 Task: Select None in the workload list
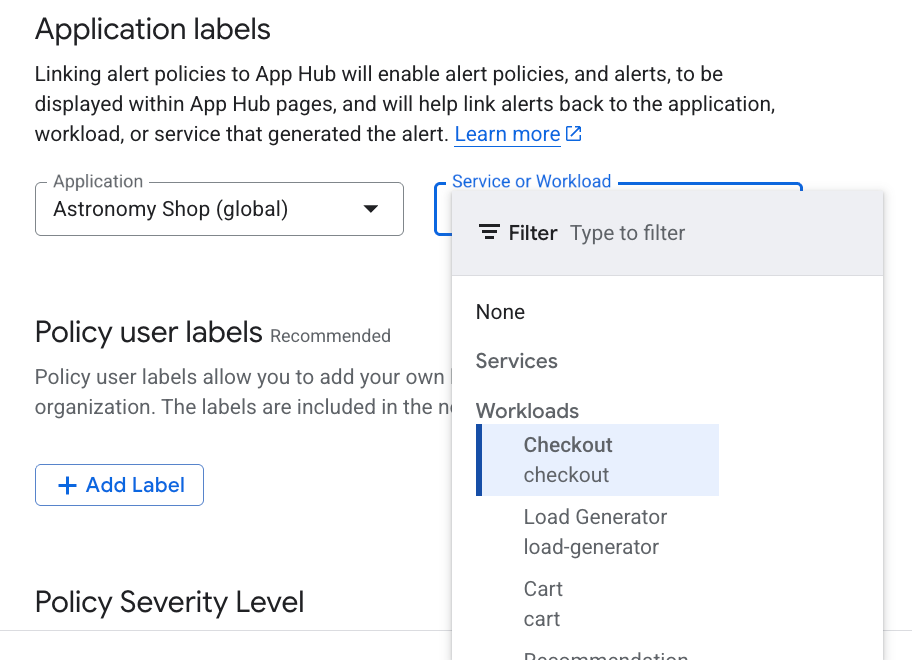[500, 312]
